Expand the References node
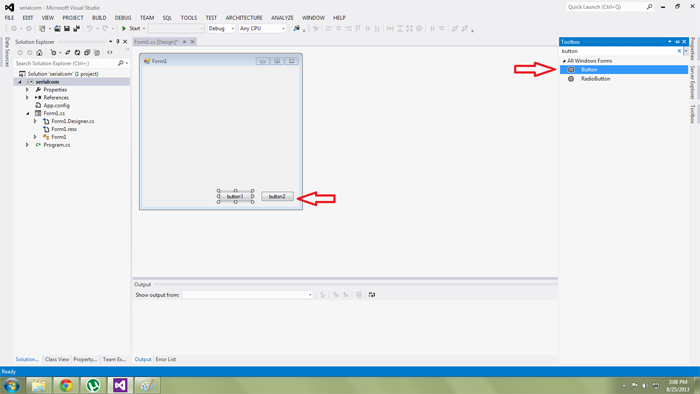This screenshot has width=700, height=394. click(x=27, y=97)
